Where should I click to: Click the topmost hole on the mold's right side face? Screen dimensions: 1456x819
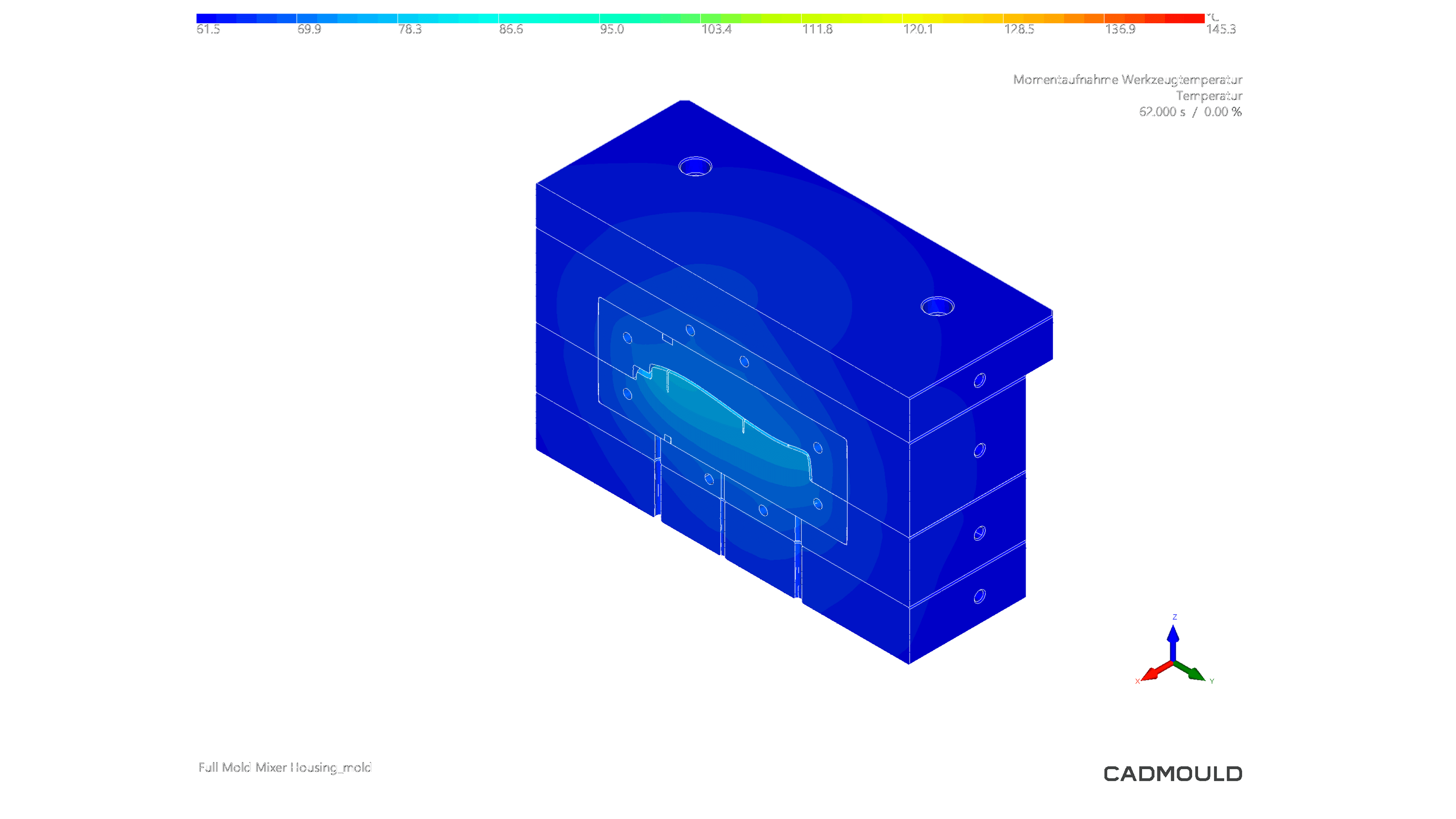pyautogui.click(x=980, y=380)
